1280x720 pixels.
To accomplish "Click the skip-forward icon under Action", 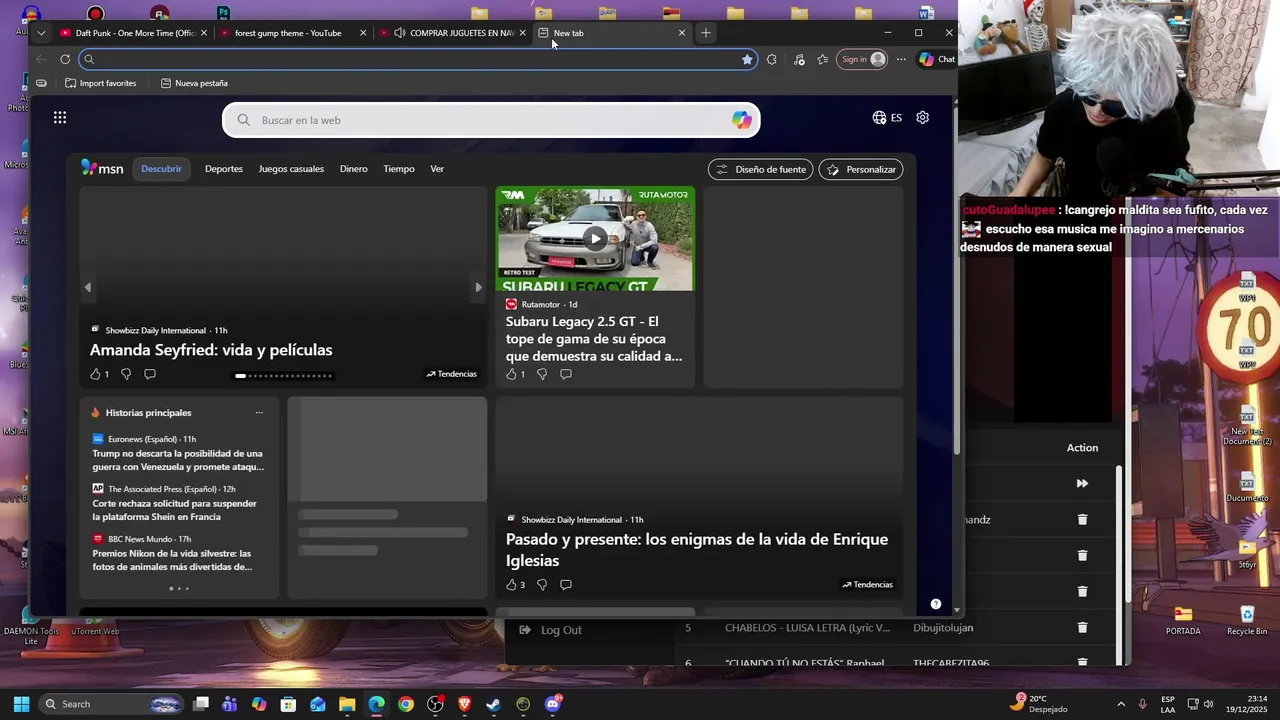I will pyautogui.click(x=1082, y=483).
